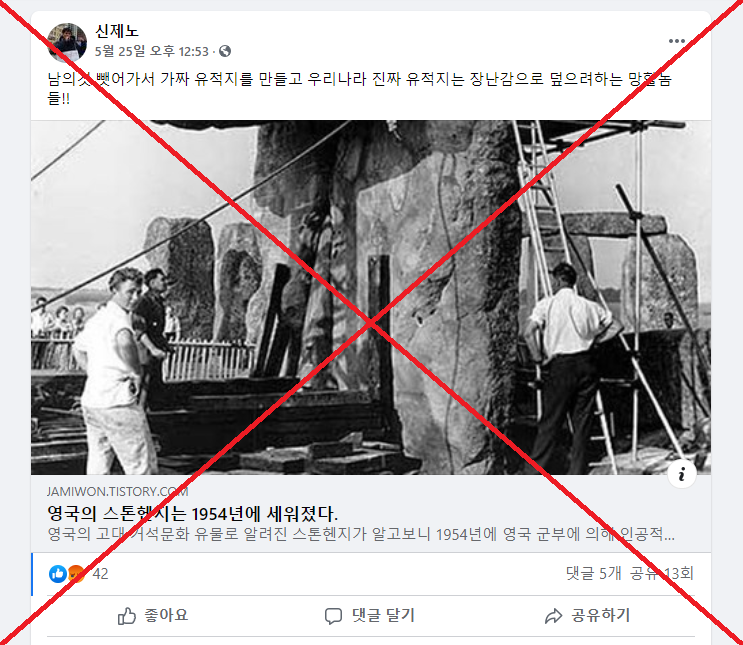Screen dimensions: 743x645
Task: Click the globe public-audience icon
Action: click(225, 51)
